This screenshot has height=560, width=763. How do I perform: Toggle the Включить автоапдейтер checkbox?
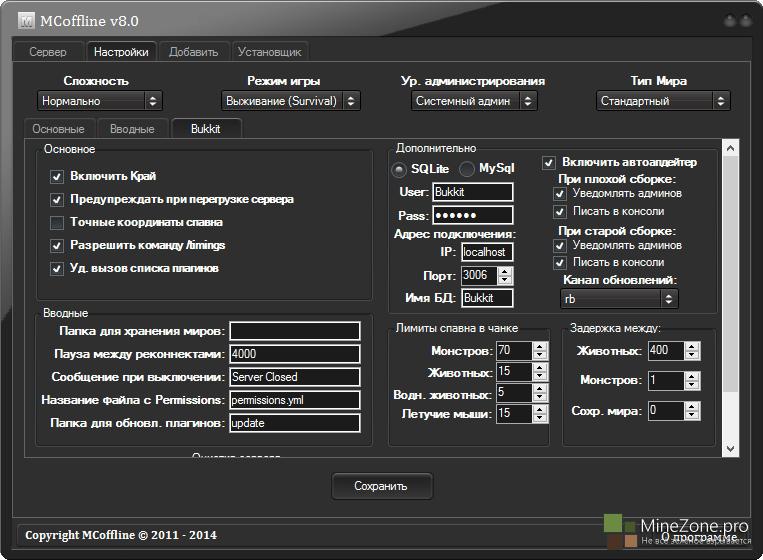click(549, 162)
